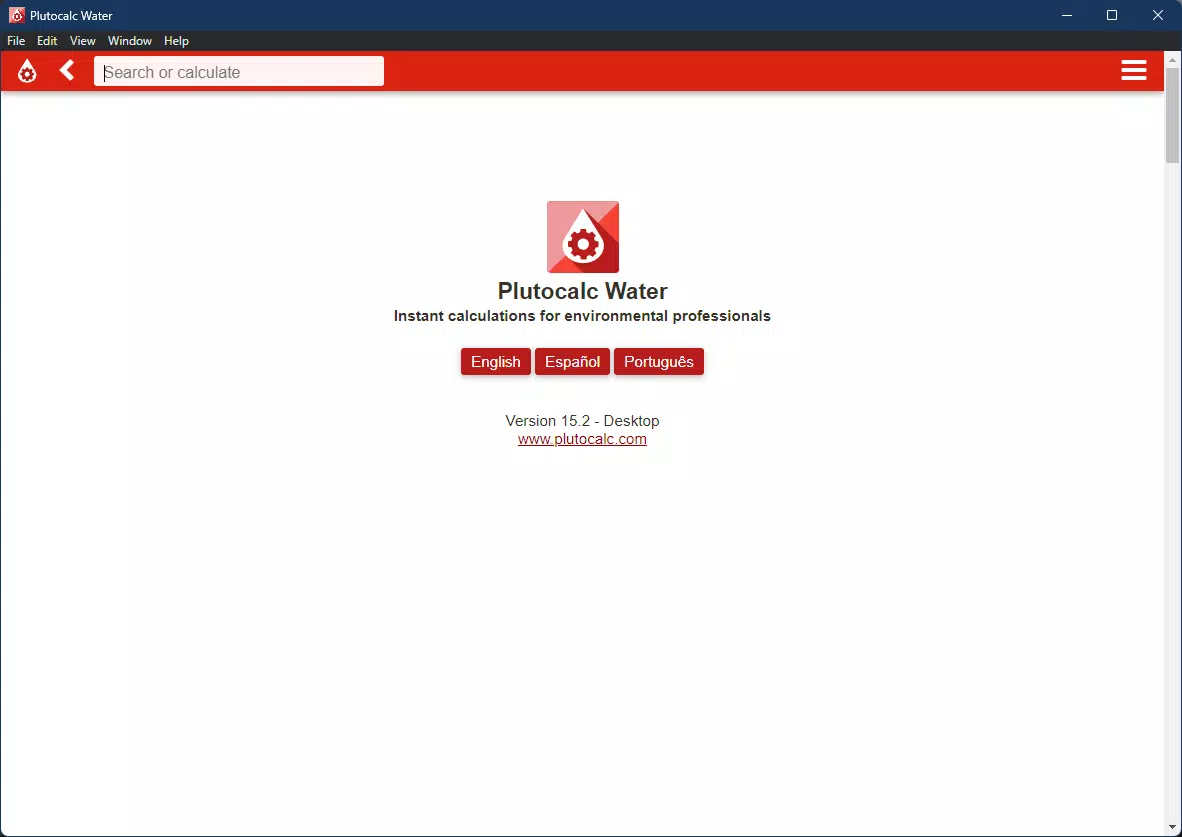Click the Plutocalc droplet home icon
Viewport: 1182px width, 837px height.
point(27,72)
